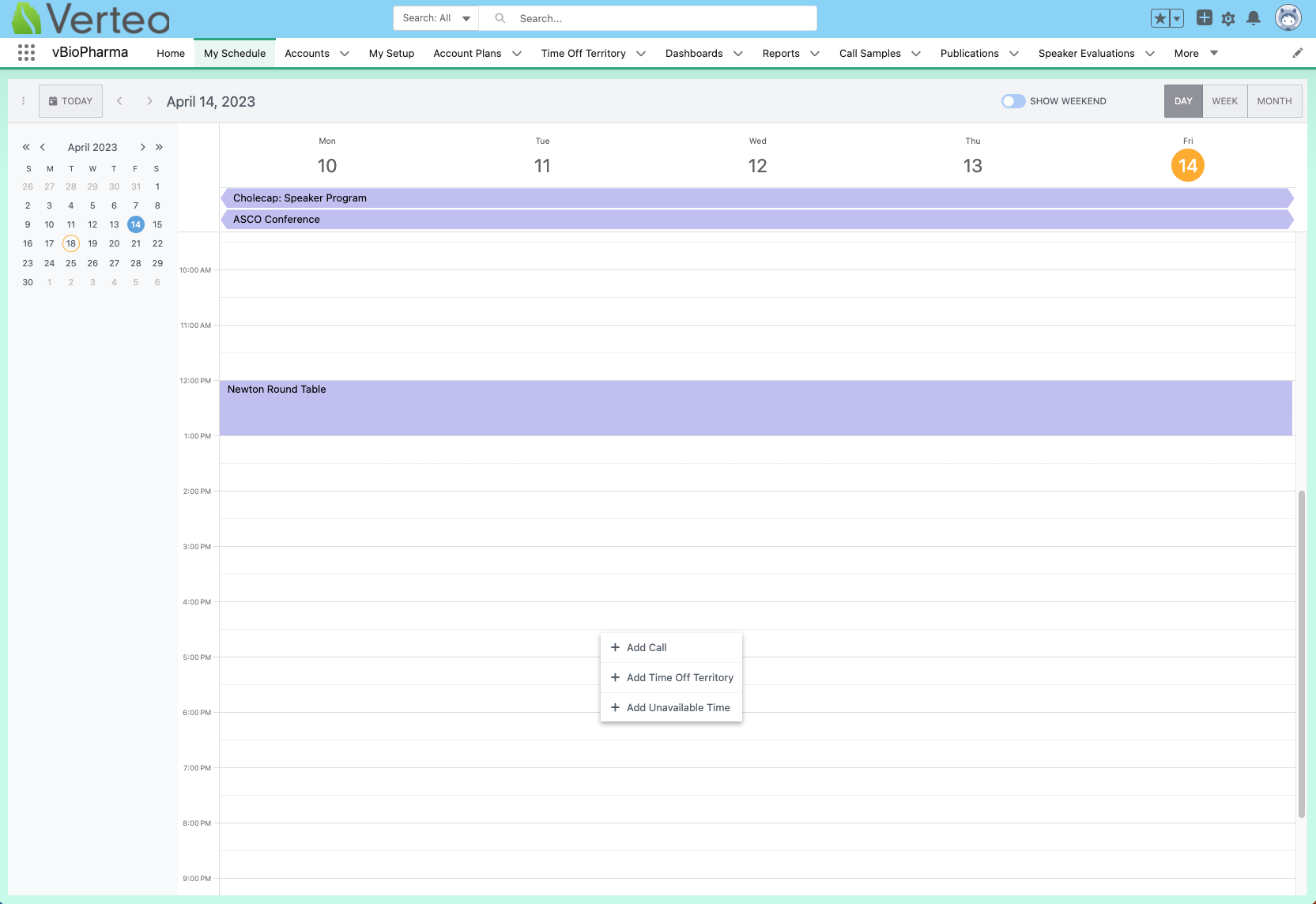This screenshot has width=1316, height=904.
Task: Open the setup gear icon
Action: coord(1228,18)
